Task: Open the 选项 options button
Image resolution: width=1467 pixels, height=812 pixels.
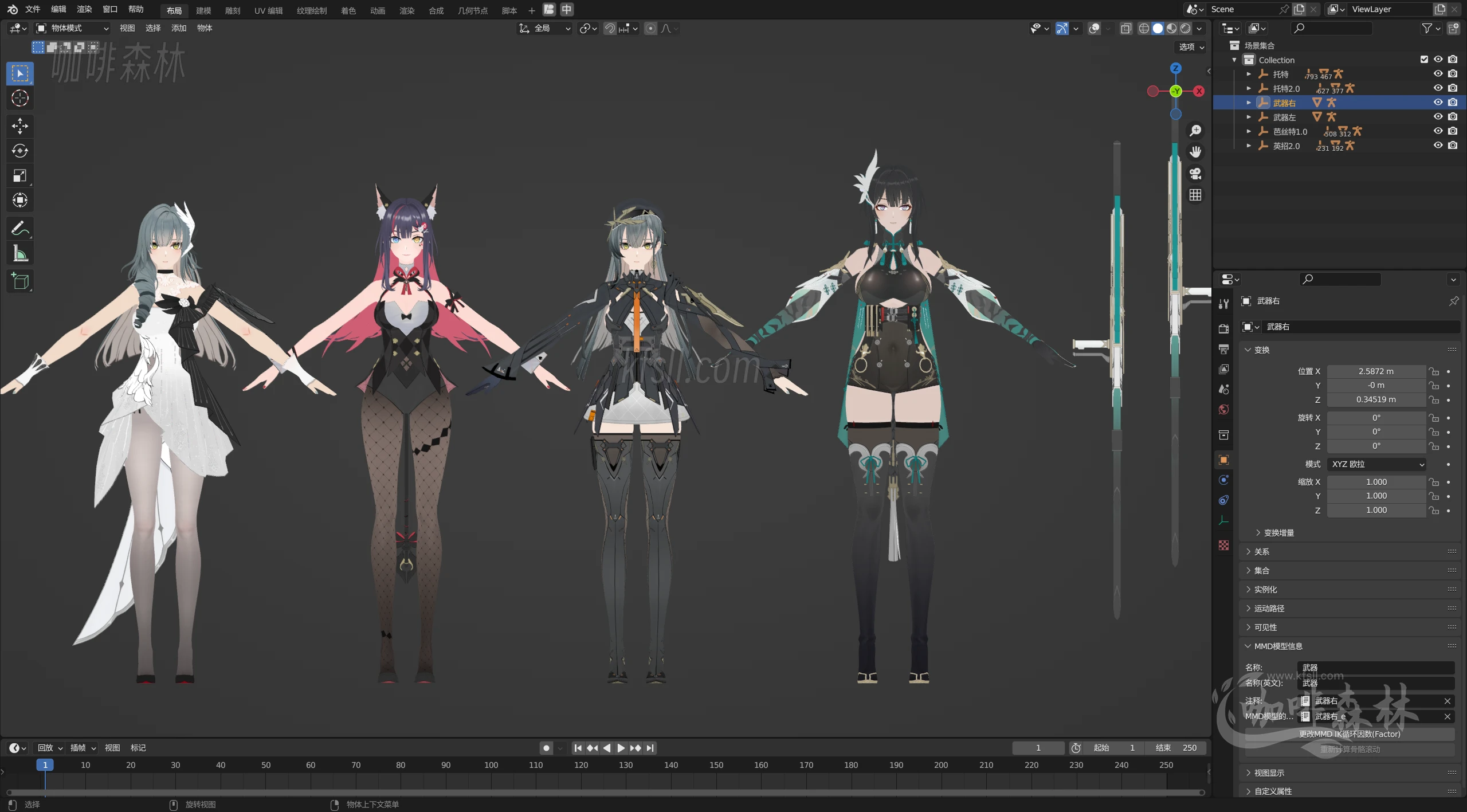Action: [1191, 47]
